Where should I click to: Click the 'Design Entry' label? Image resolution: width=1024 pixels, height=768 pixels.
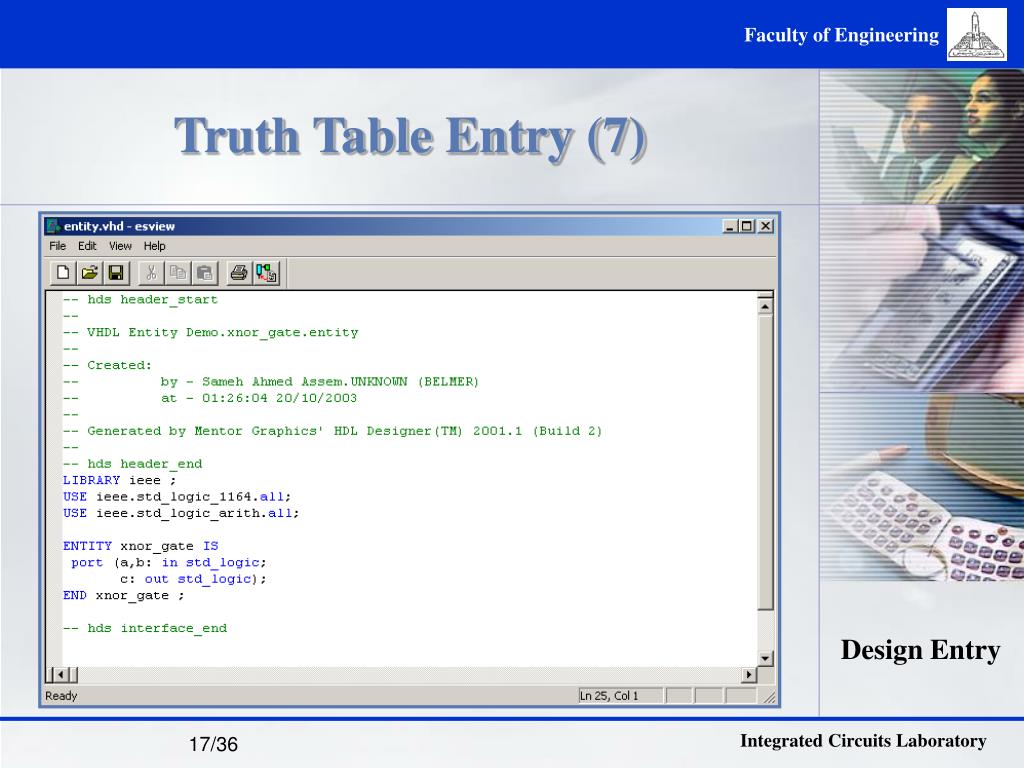tap(920, 650)
